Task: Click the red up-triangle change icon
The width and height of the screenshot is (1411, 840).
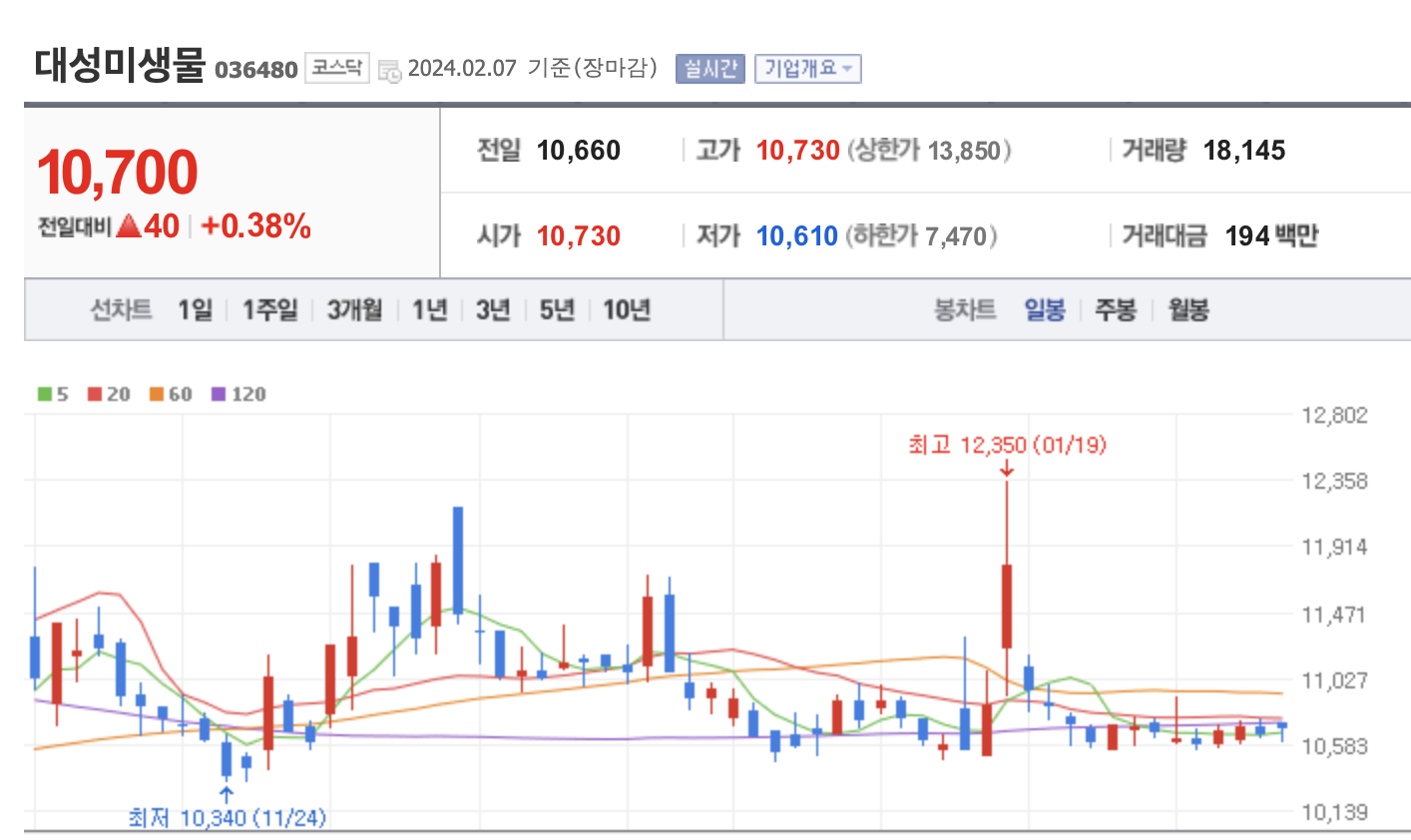Action: pos(129,225)
